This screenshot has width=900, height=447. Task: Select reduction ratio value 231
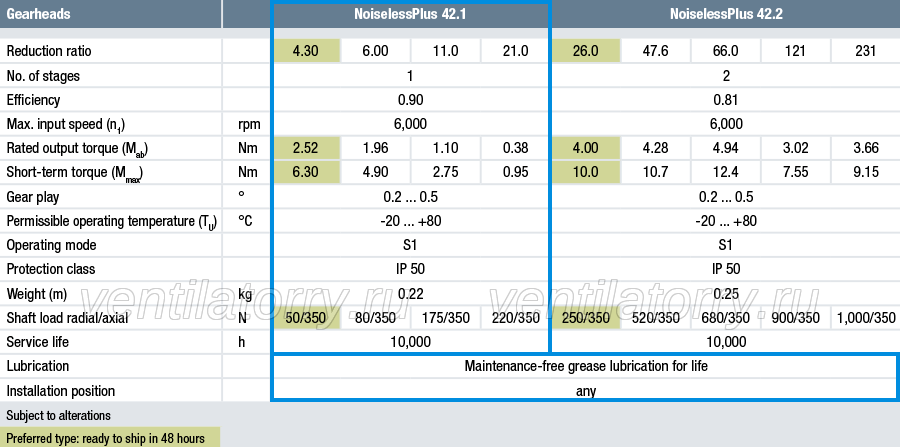coord(866,51)
